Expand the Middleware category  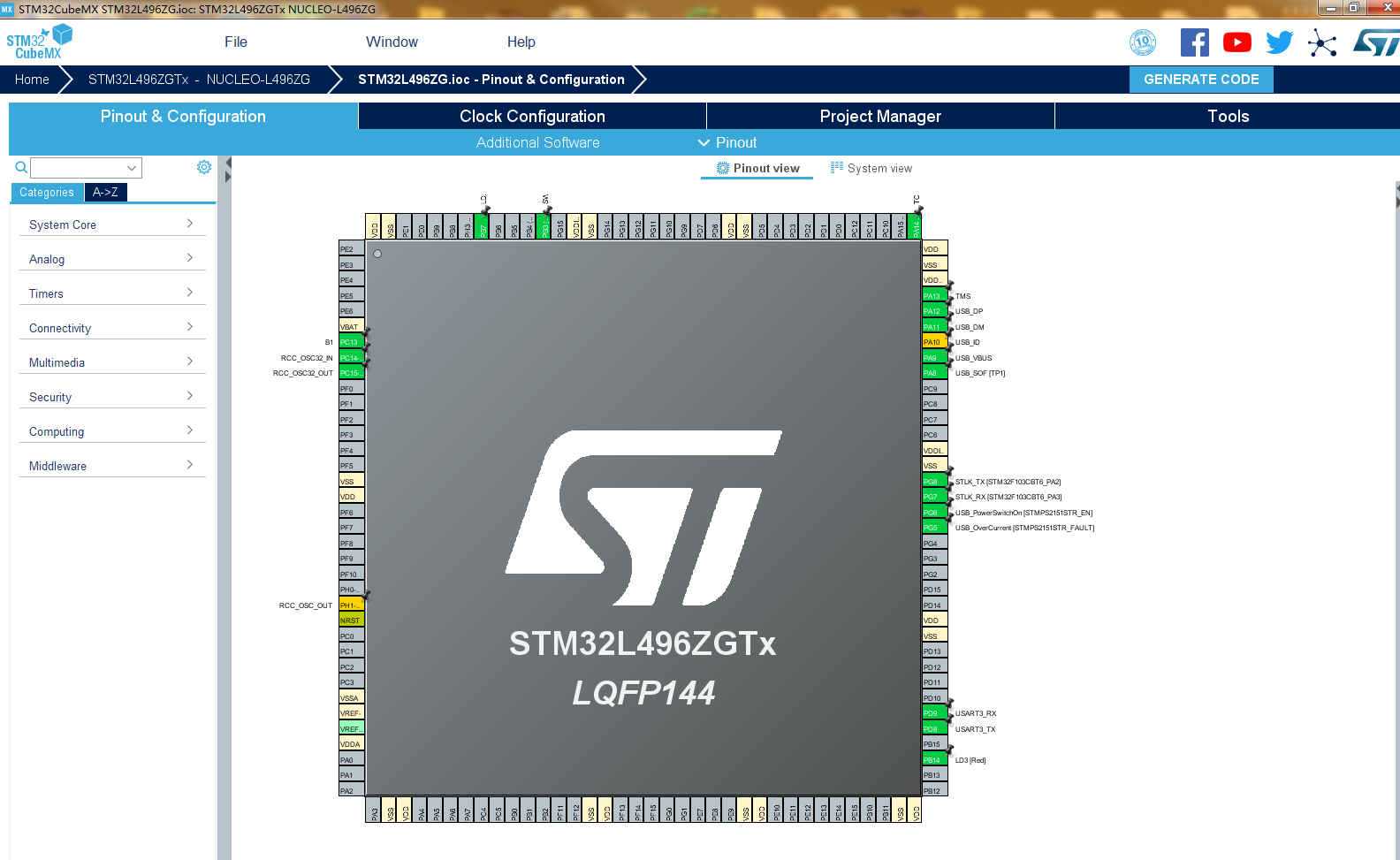[111, 466]
